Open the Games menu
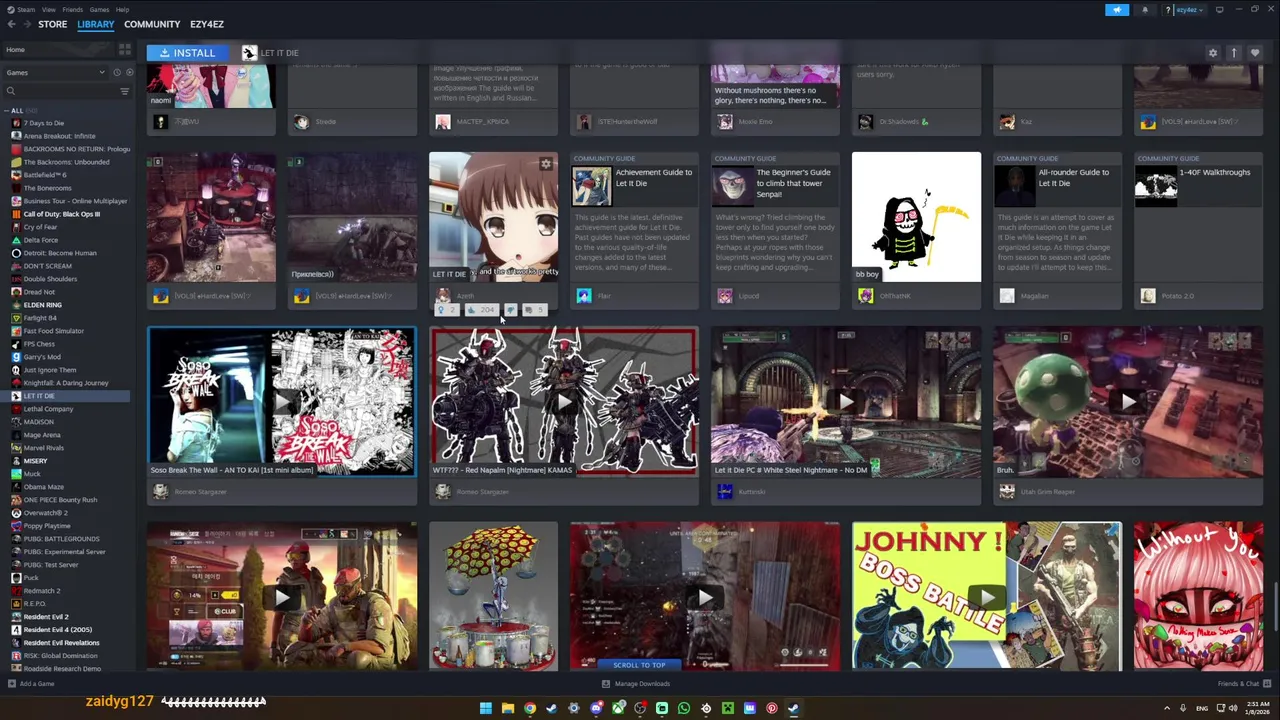 [99, 9]
